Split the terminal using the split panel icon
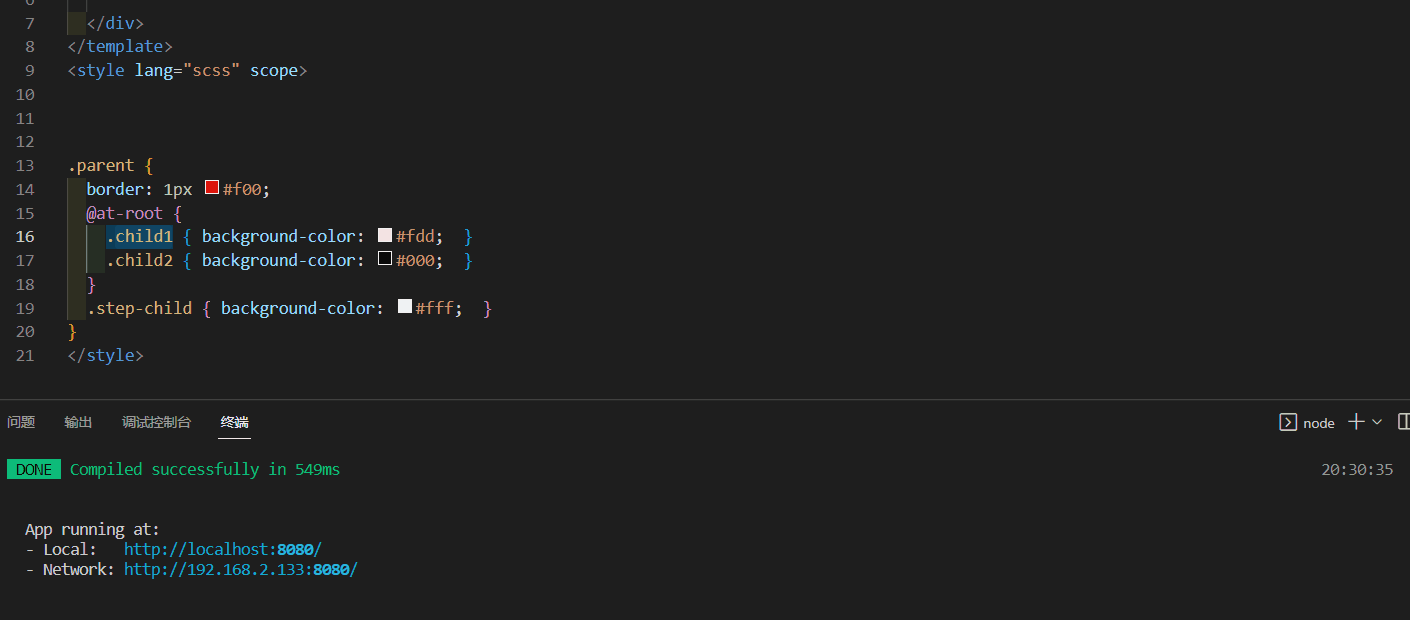The image size is (1410, 620). [1404, 422]
